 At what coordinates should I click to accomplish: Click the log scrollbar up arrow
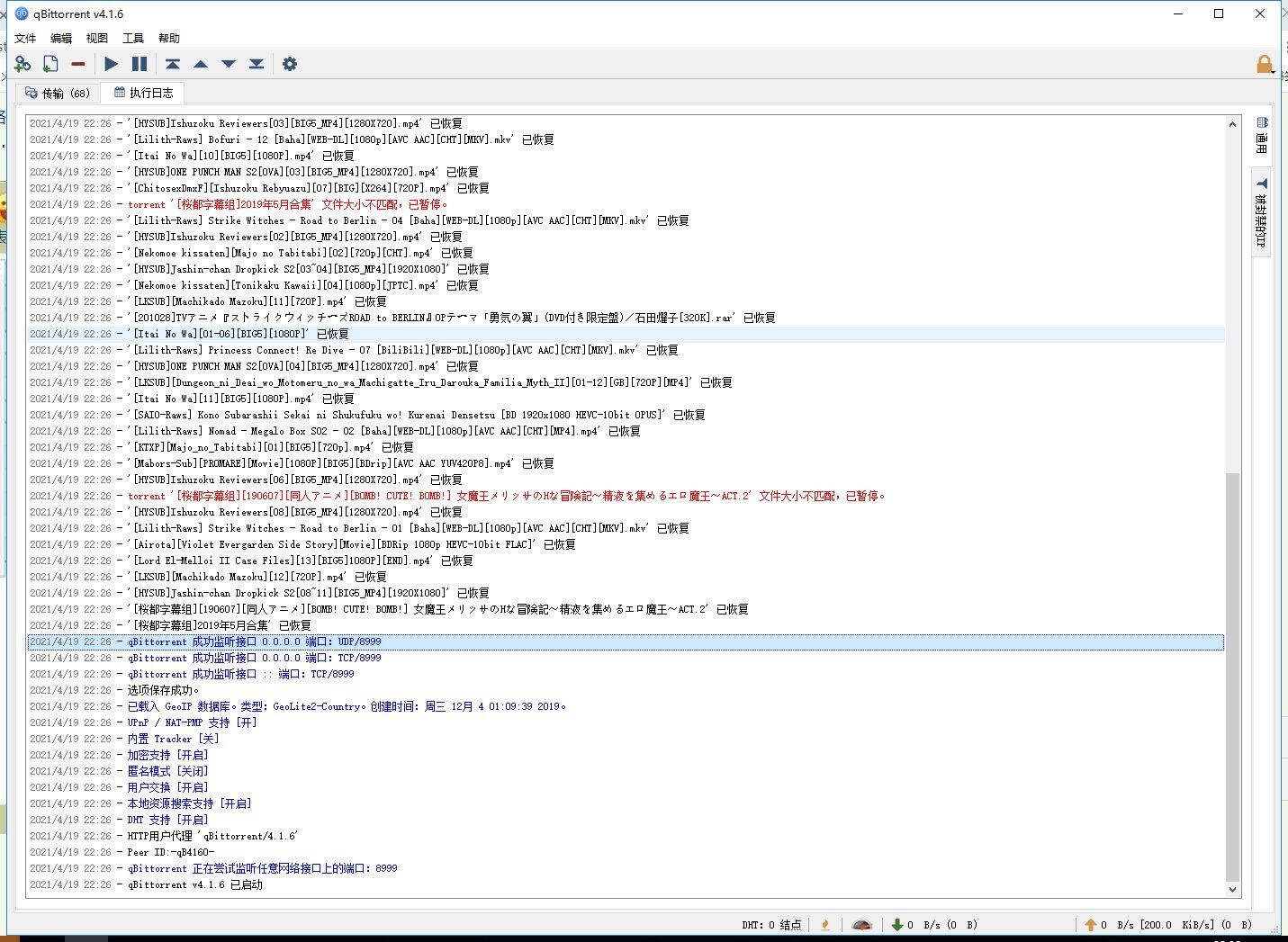click(x=1233, y=124)
